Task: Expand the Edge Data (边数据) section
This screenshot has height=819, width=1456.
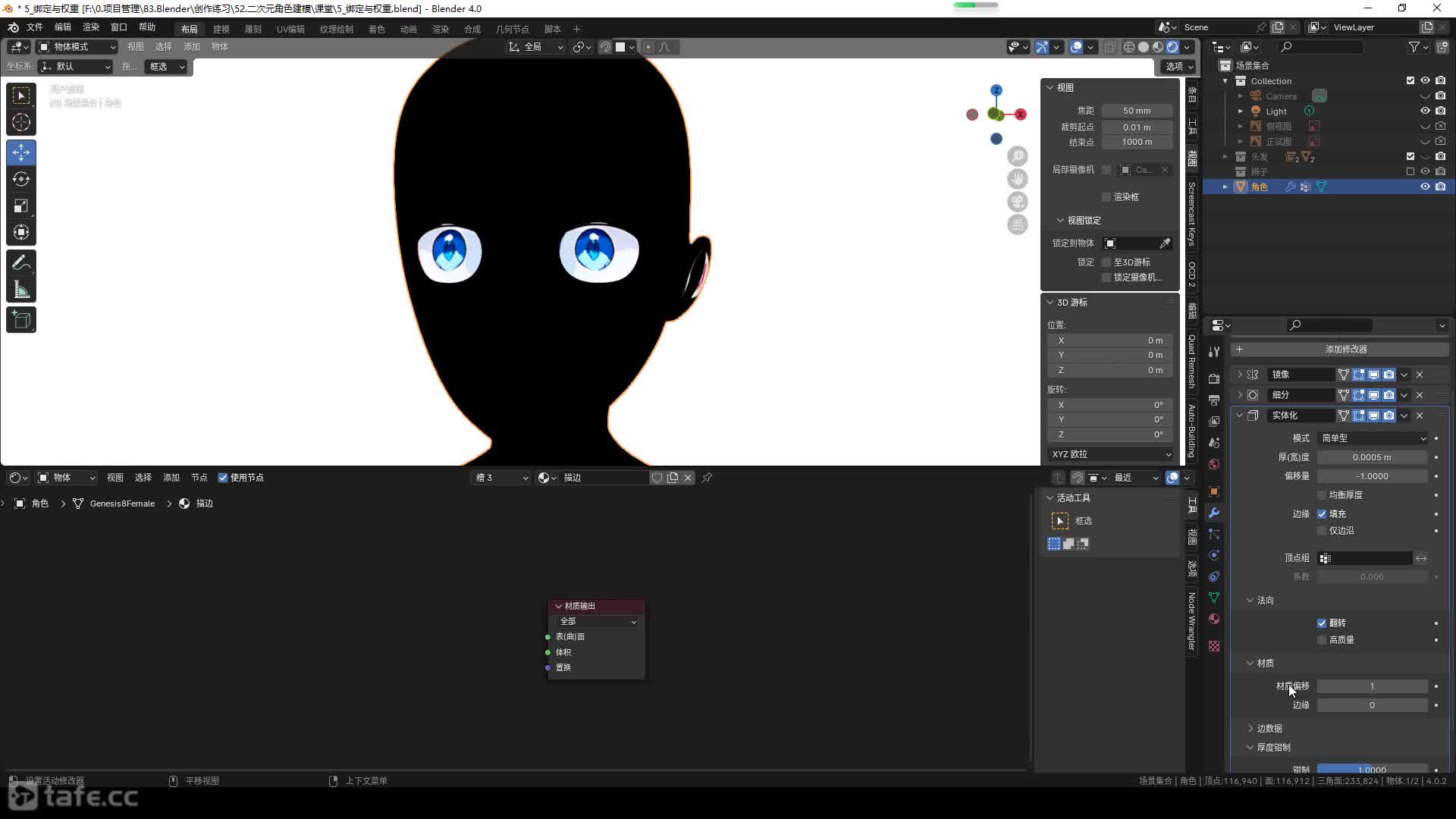Action: point(1251,729)
